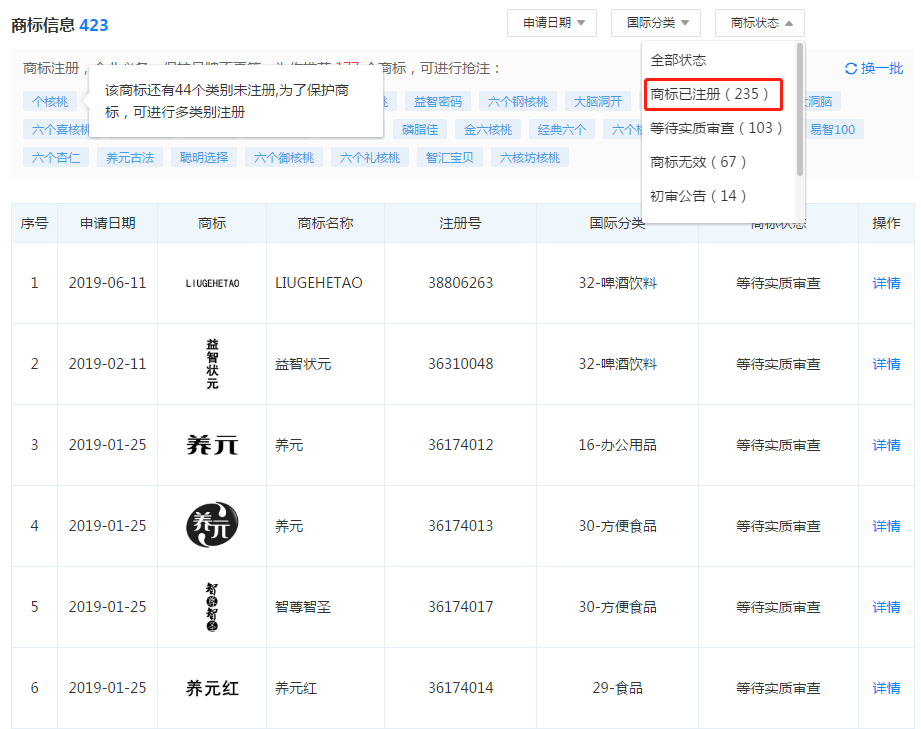Click the 经典六个 suggestion tag
Screen dimensions: 921x729
tap(562, 129)
